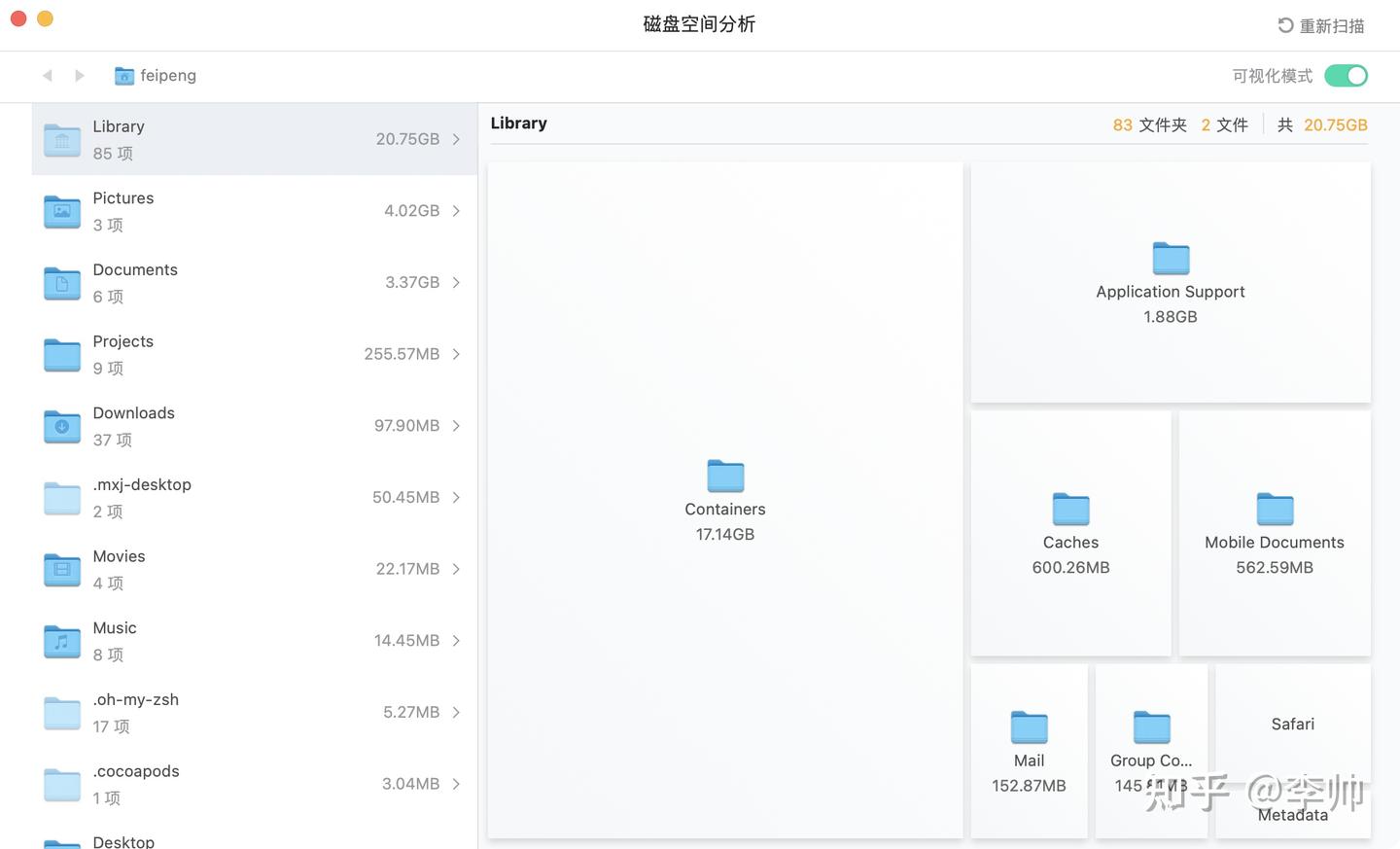Image resolution: width=1400 pixels, height=849 pixels.
Task: Click the Mail folder icon
Action: [x=1029, y=726]
